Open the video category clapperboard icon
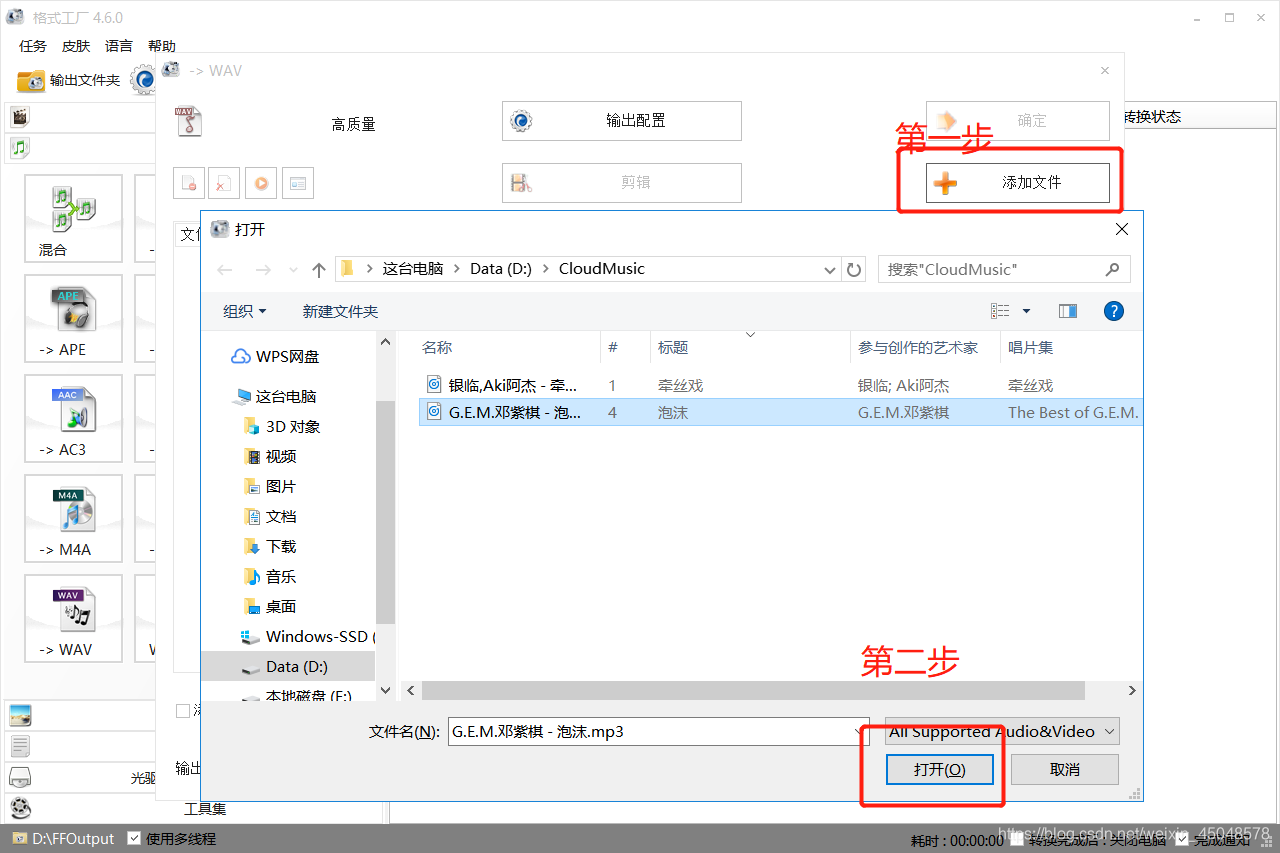The height and width of the screenshot is (853, 1280). 19,117
